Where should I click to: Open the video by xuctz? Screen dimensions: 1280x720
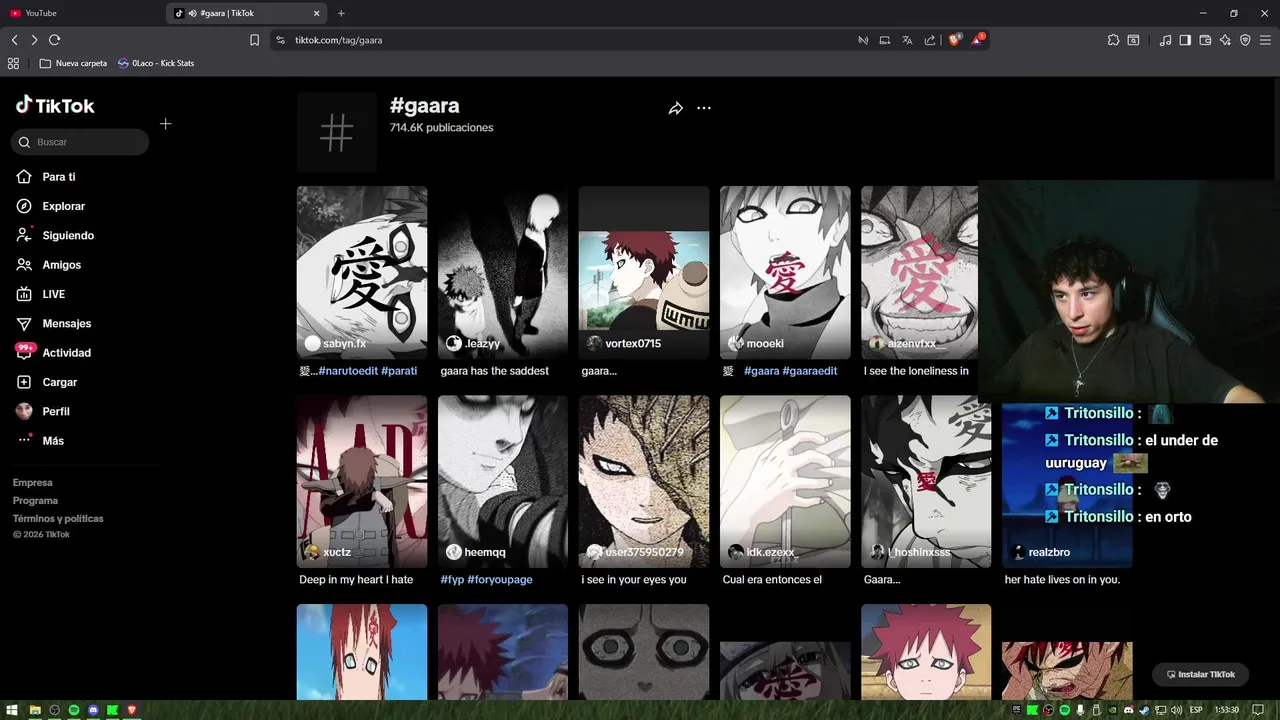[362, 481]
